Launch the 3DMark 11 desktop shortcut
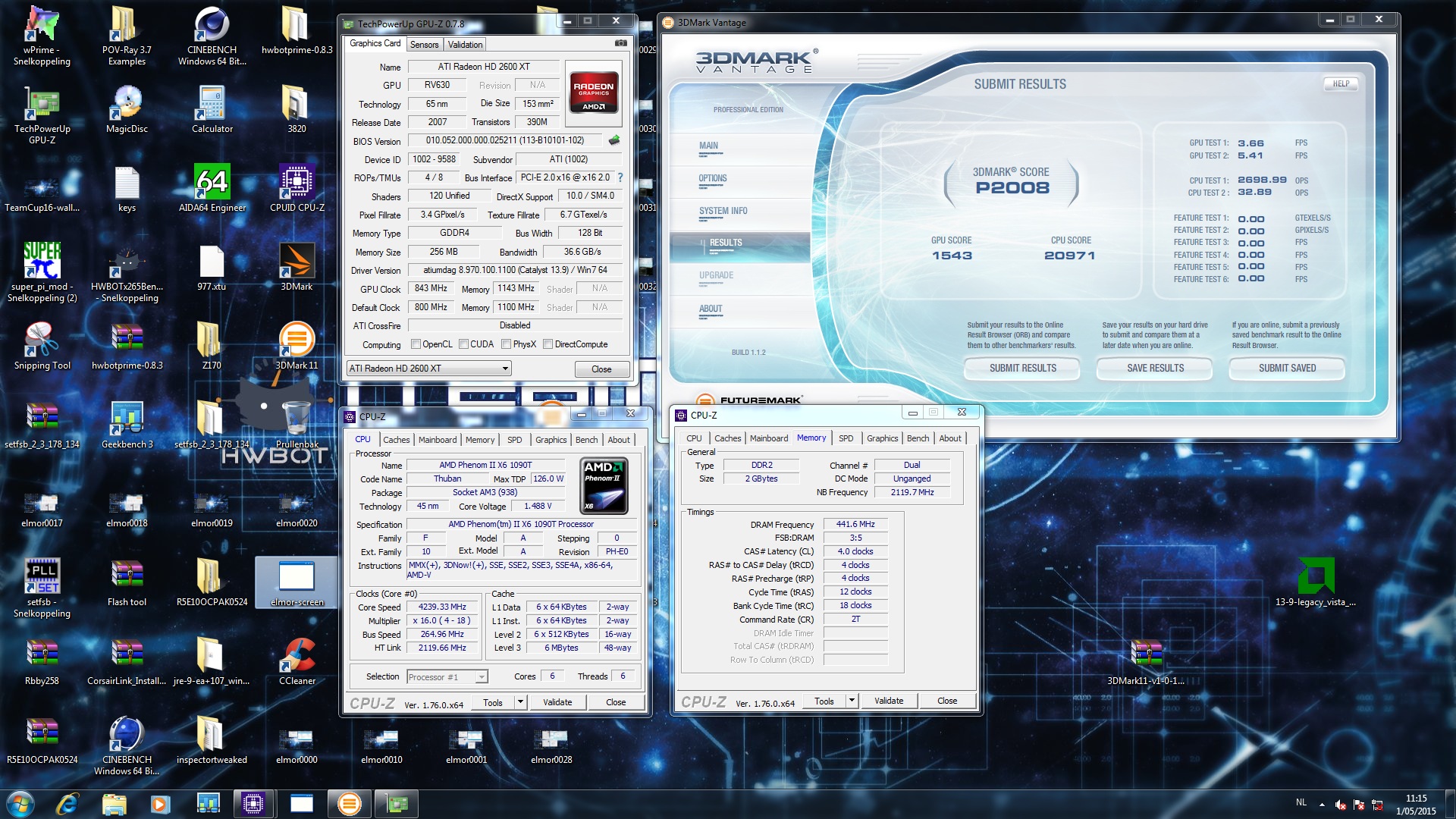Viewport: 1456px width, 819px height. tap(297, 346)
